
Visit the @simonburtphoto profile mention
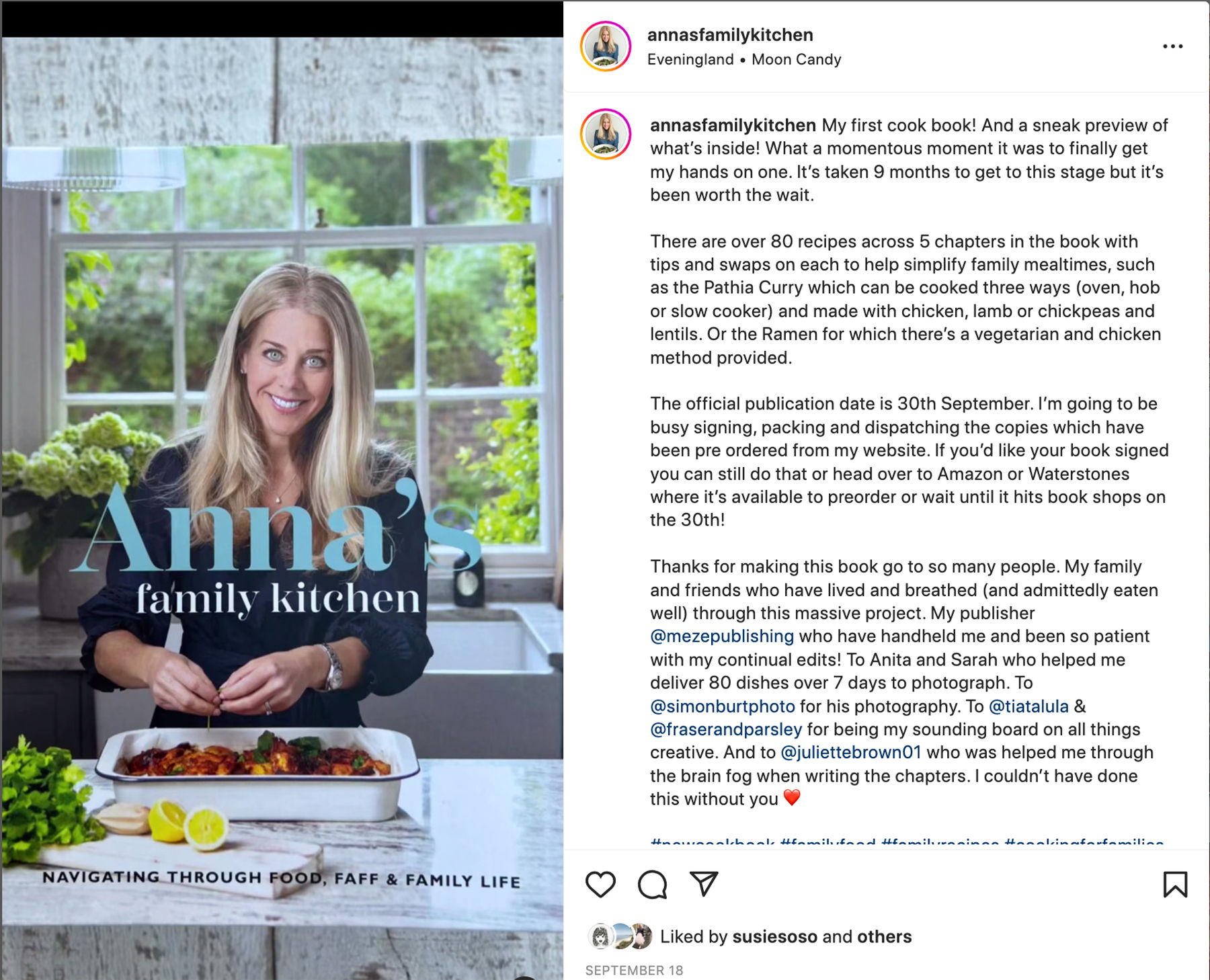[x=723, y=706]
